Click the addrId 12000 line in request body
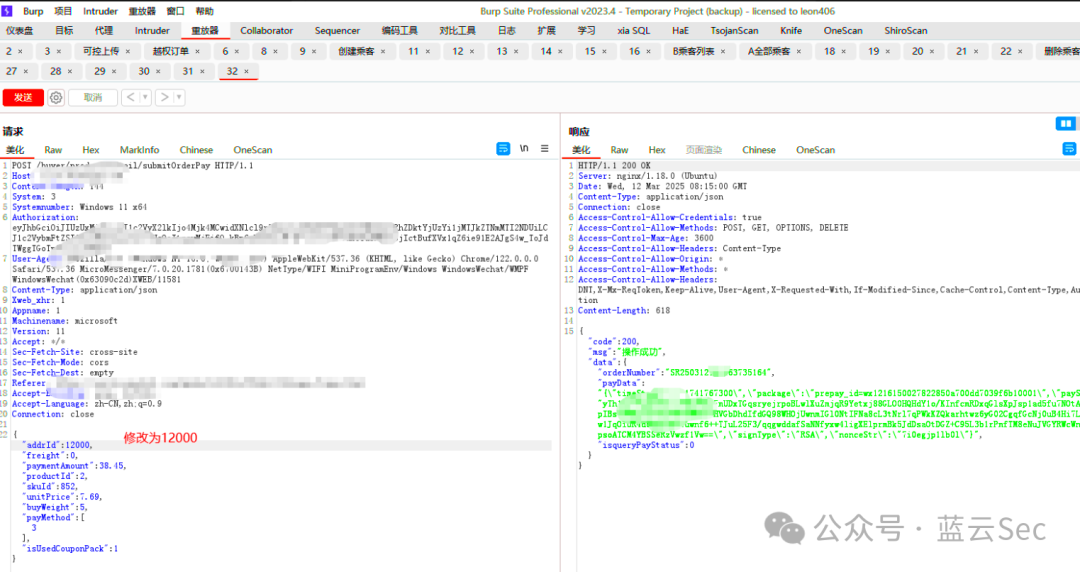1080x572 pixels. [x=281, y=445]
